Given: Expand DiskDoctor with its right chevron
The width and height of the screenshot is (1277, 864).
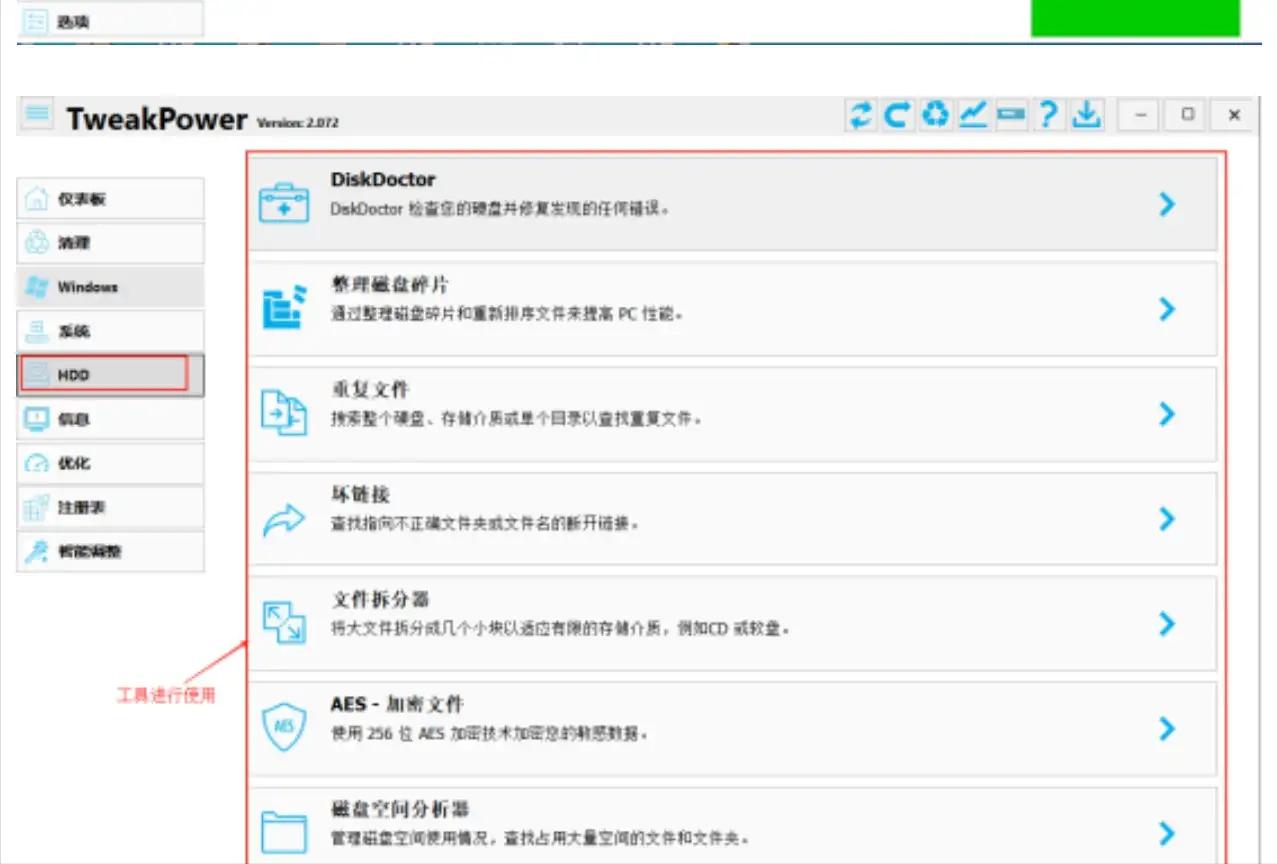Looking at the screenshot, I should pos(1166,204).
